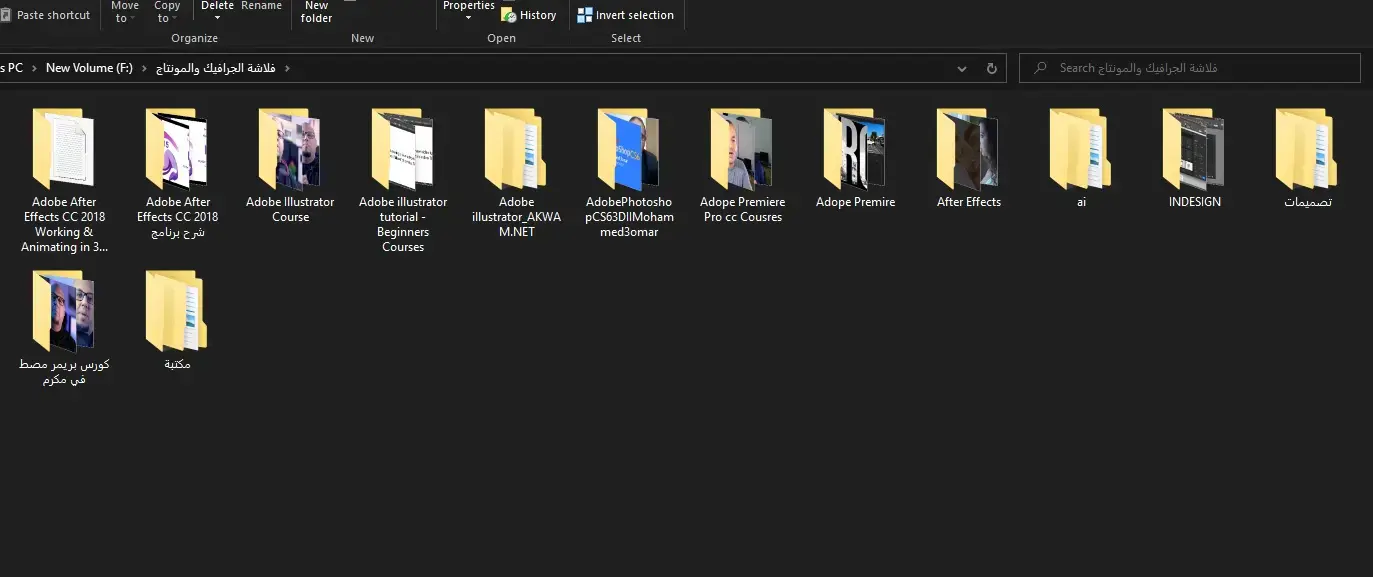Refresh the current folder view

(992, 68)
